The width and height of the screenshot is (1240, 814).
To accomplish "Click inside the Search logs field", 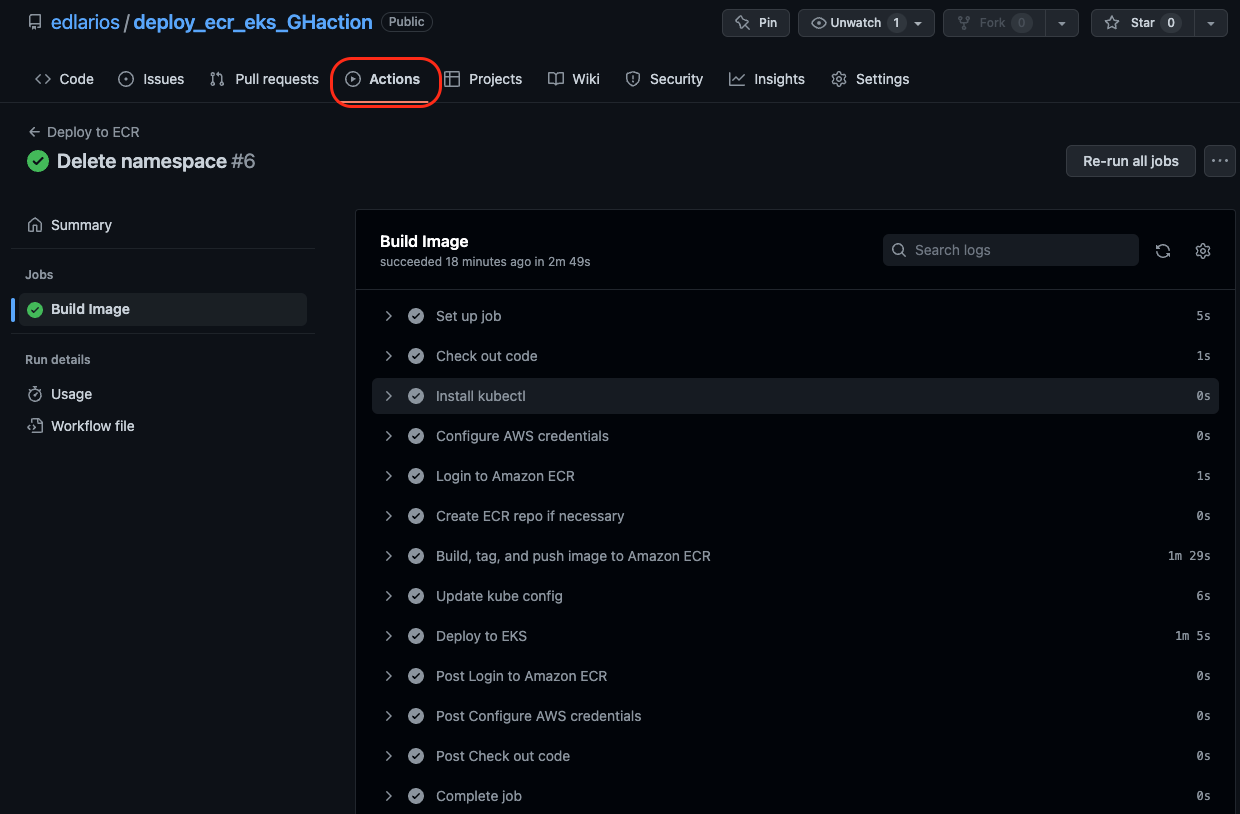I will click(x=1010, y=250).
